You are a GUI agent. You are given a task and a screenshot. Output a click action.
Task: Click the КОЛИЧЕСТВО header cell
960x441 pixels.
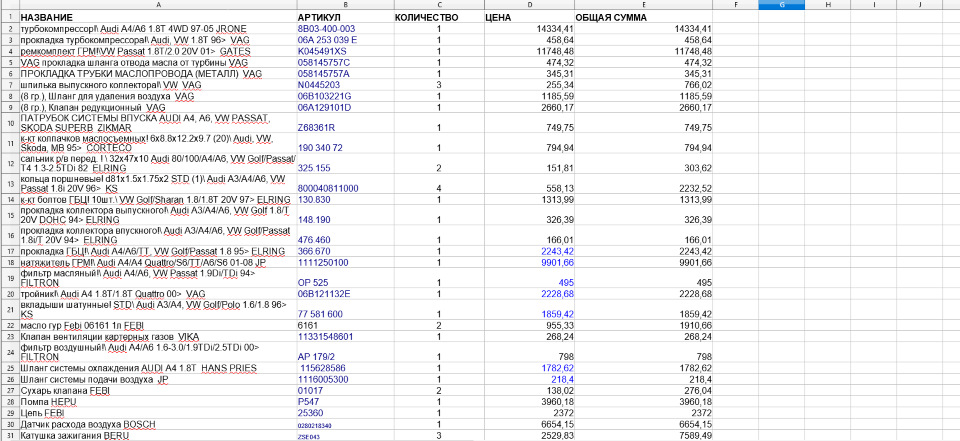click(438, 17)
